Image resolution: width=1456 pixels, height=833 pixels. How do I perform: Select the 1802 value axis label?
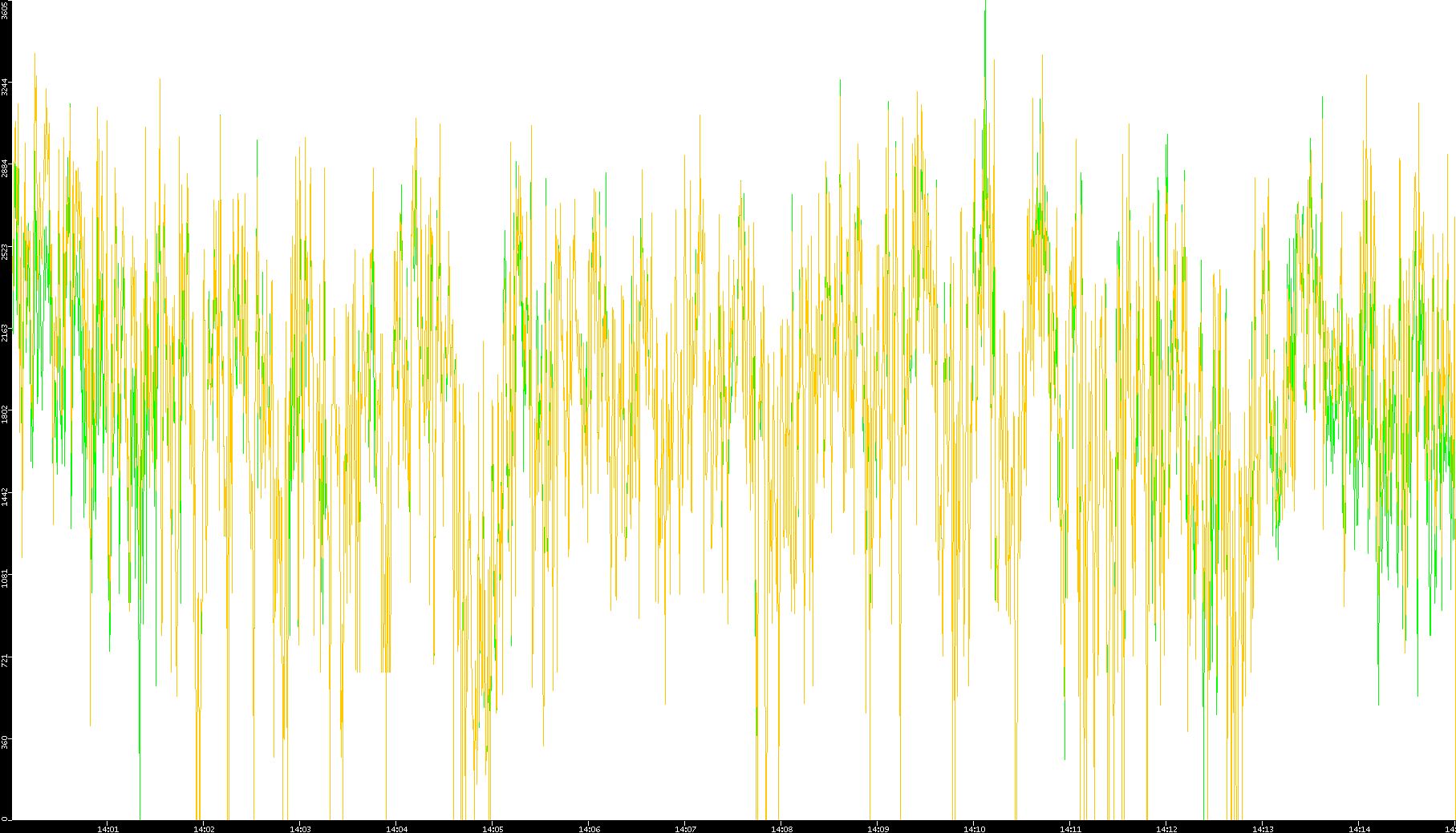5,414
